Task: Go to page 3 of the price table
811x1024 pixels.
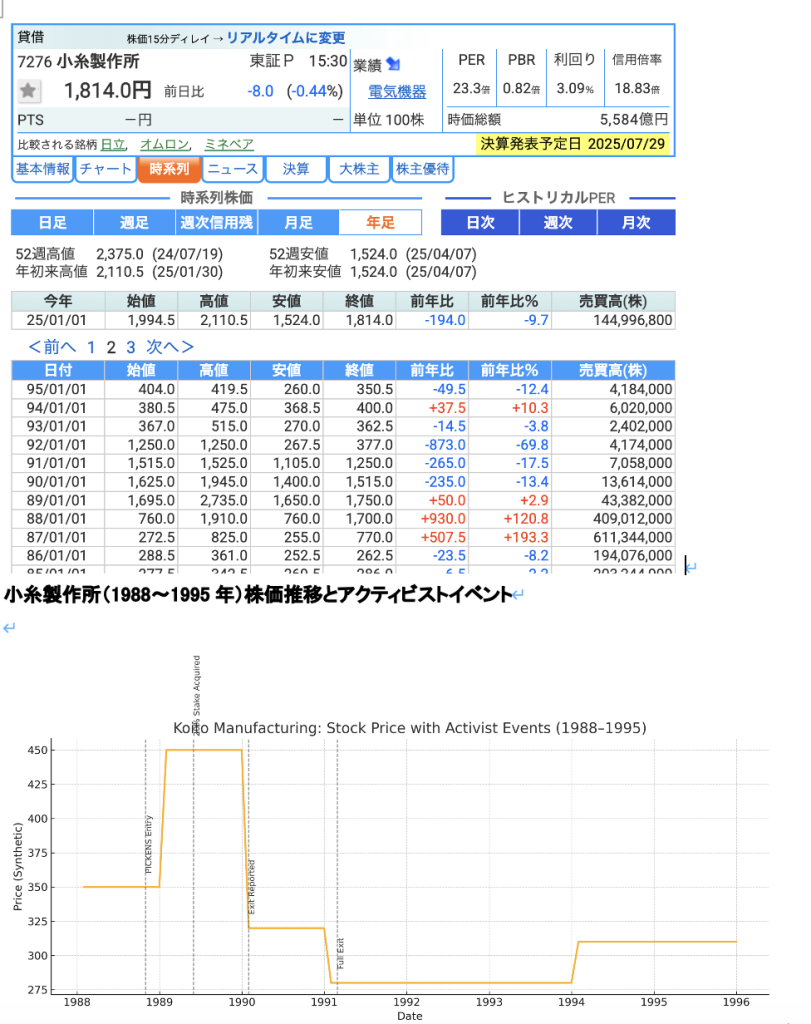Action: tap(130, 347)
